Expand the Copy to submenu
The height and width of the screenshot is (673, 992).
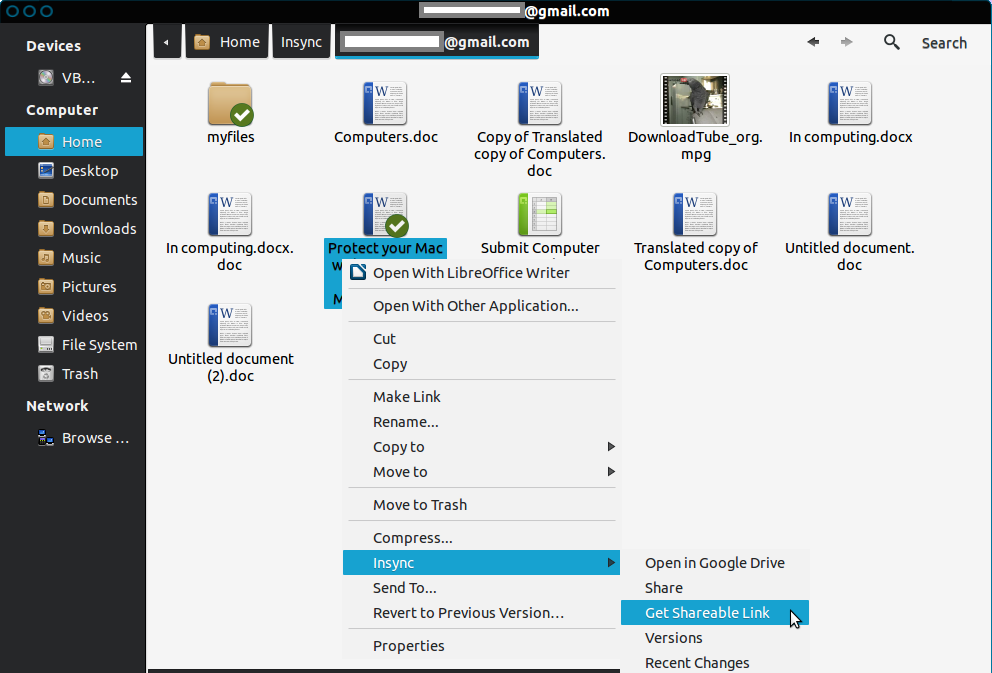[481, 447]
